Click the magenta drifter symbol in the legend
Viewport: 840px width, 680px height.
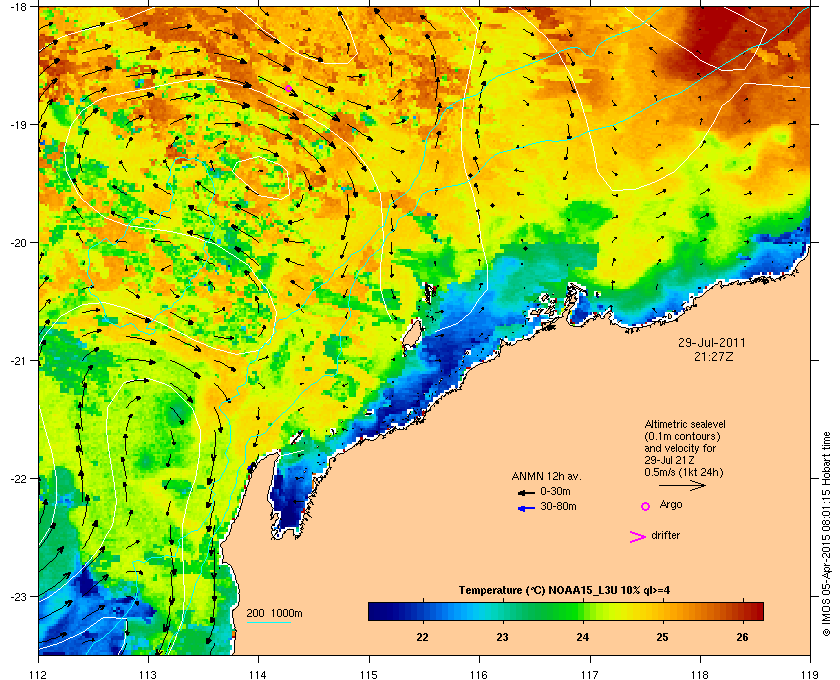pyautogui.click(x=637, y=537)
